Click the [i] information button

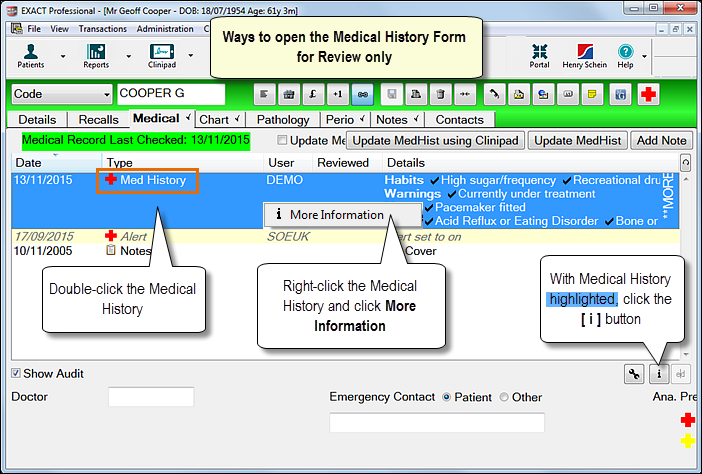659,374
